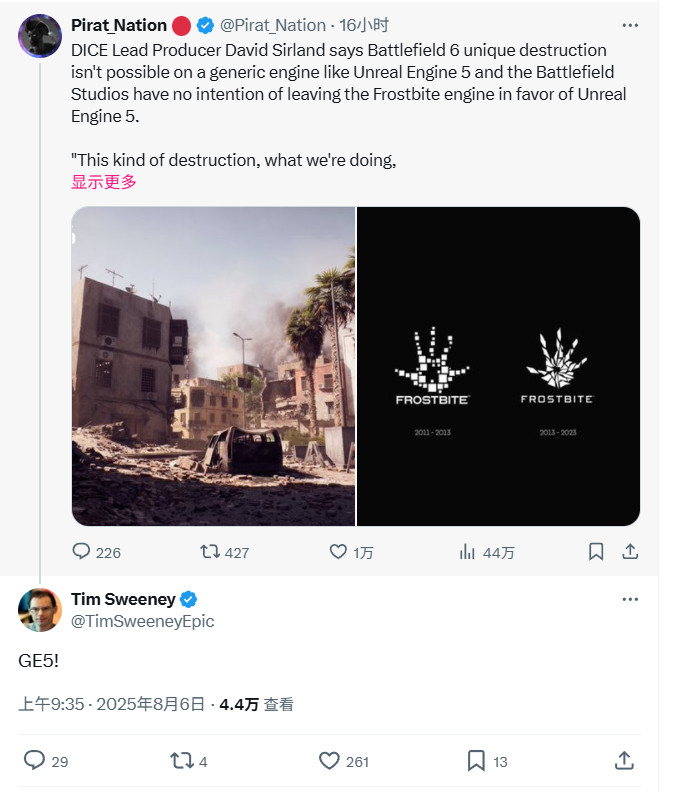
Task: Bookmark Tim Sweeney's tweet with 13 saves
Action: pos(476,761)
